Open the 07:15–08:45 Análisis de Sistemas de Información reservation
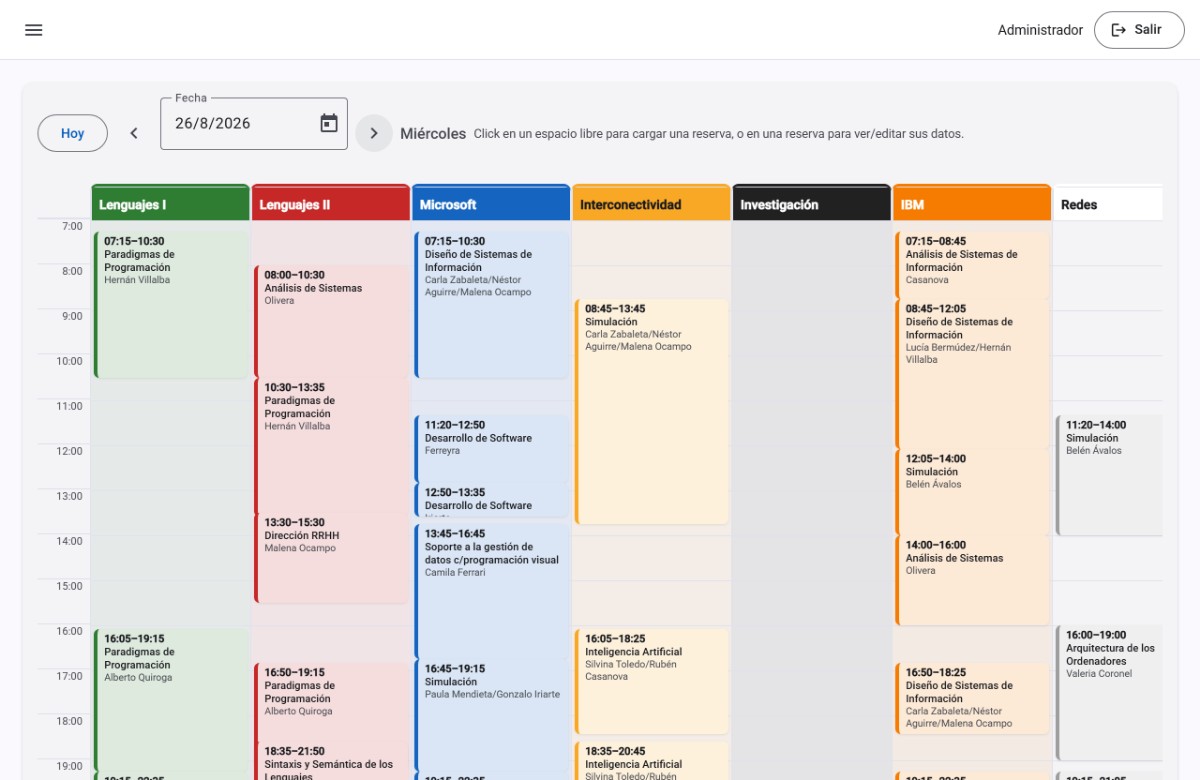The height and width of the screenshot is (780, 1200). [x=973, y=265]
